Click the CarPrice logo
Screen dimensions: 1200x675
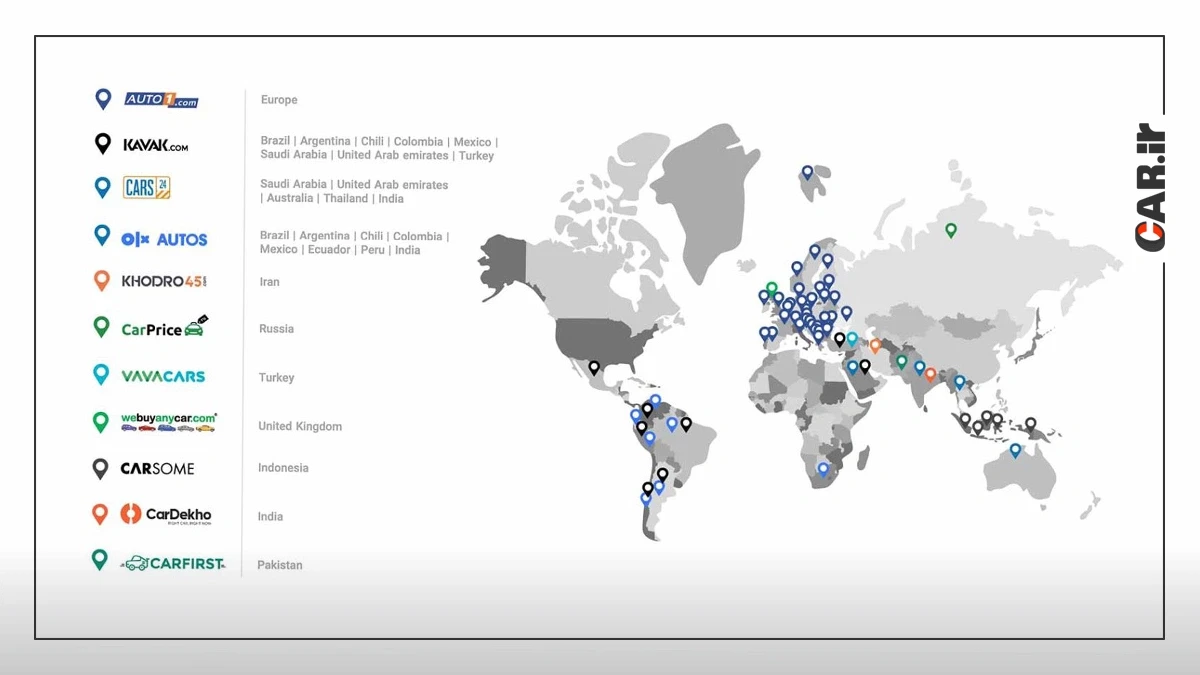(x=164, y=327)
